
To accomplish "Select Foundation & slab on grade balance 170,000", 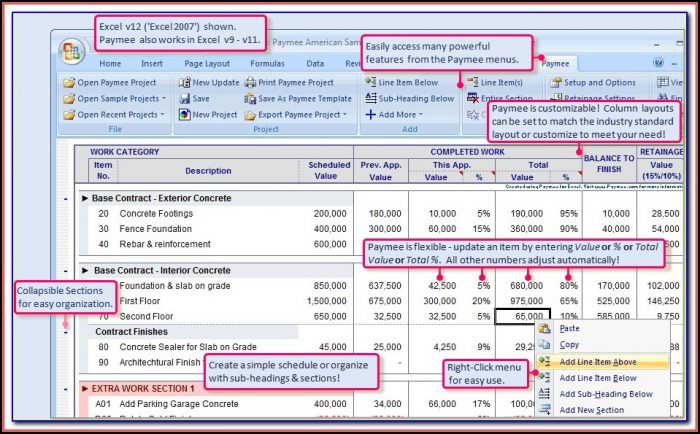I will pyautogui.click(x=613, y=286).
